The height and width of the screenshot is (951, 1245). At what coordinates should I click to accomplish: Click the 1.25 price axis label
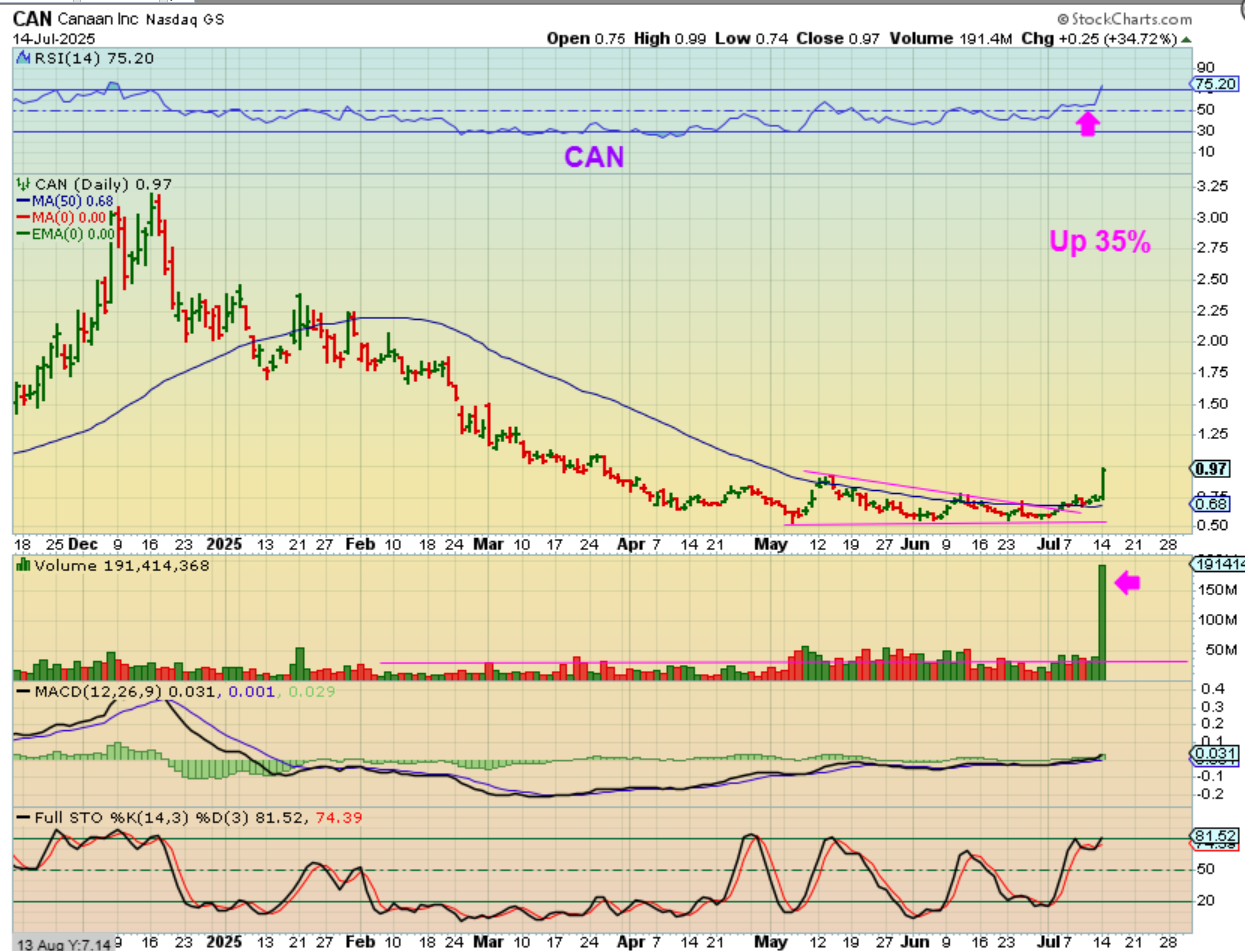(1211, 433)
